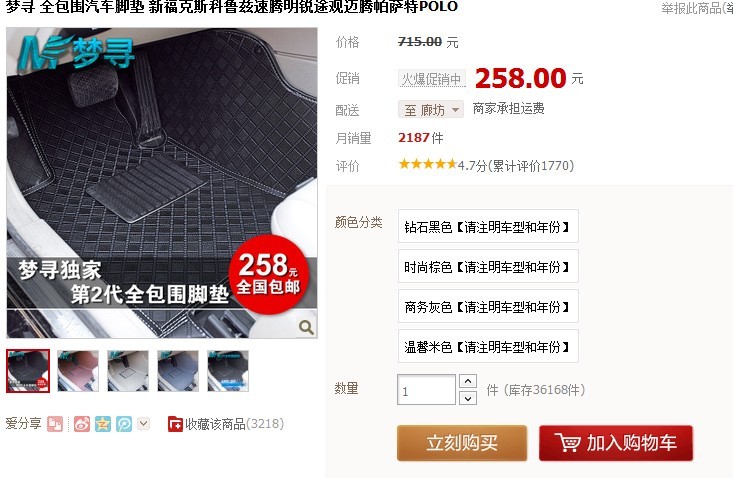733x478 pixels.
Task: Click the red favorite folder icon
Action: [175, 424]
